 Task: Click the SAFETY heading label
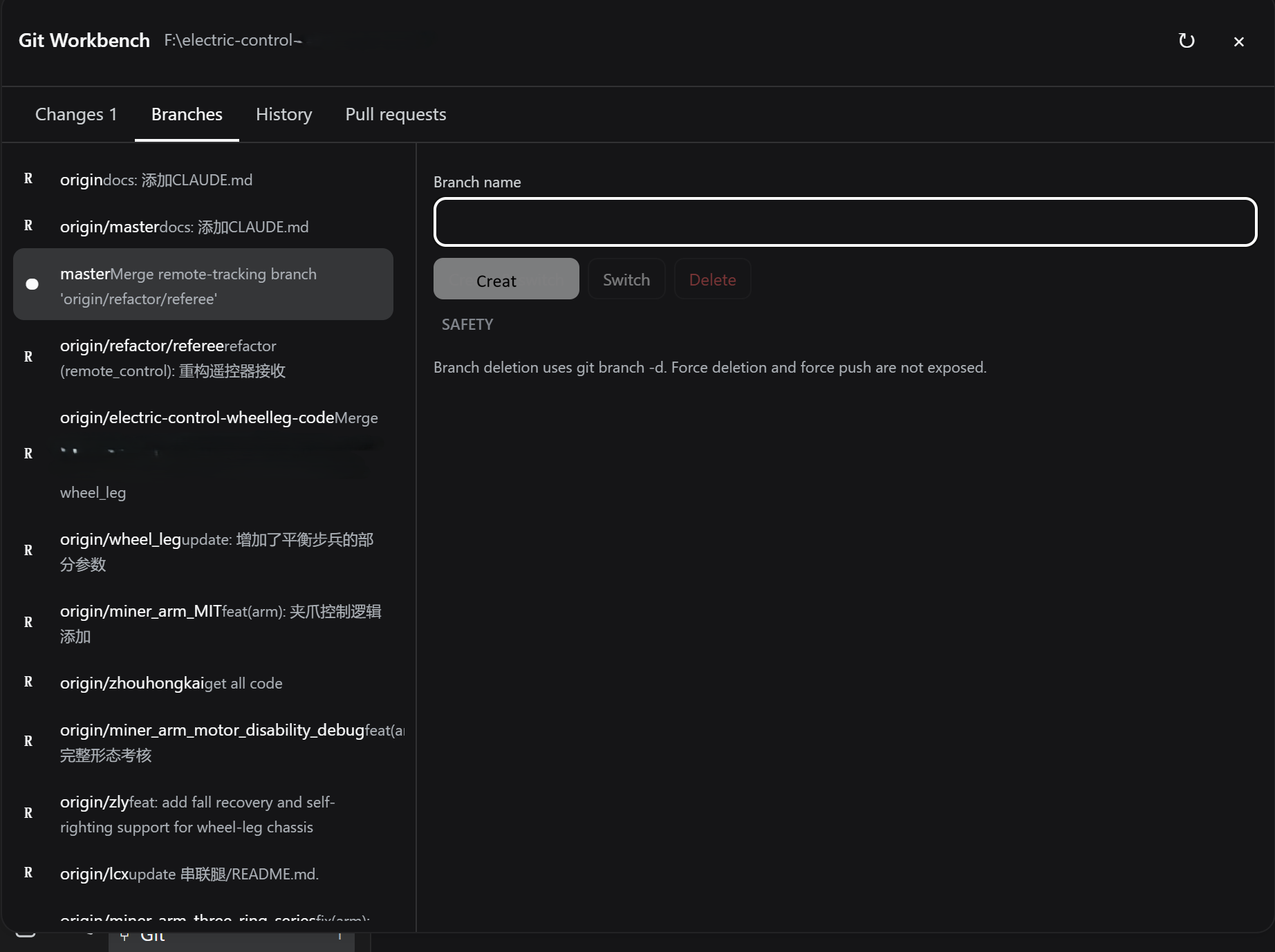(467, 324)
